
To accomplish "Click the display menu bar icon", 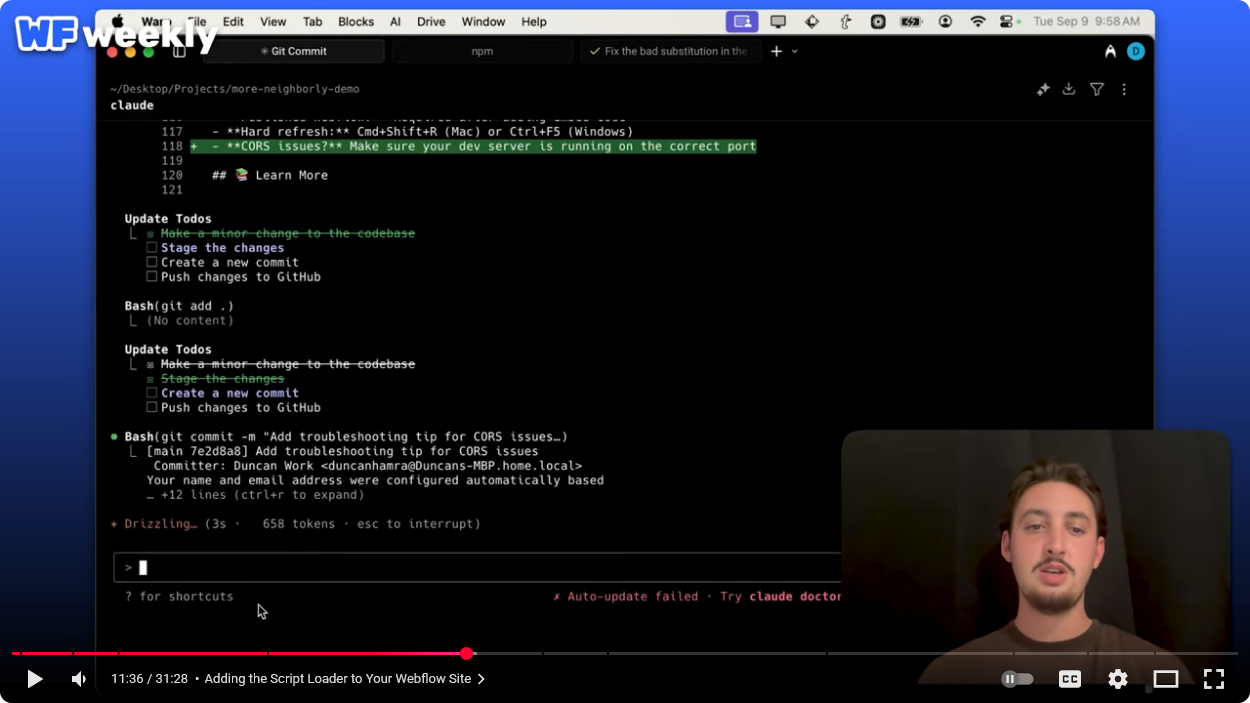I will (778, 21).
